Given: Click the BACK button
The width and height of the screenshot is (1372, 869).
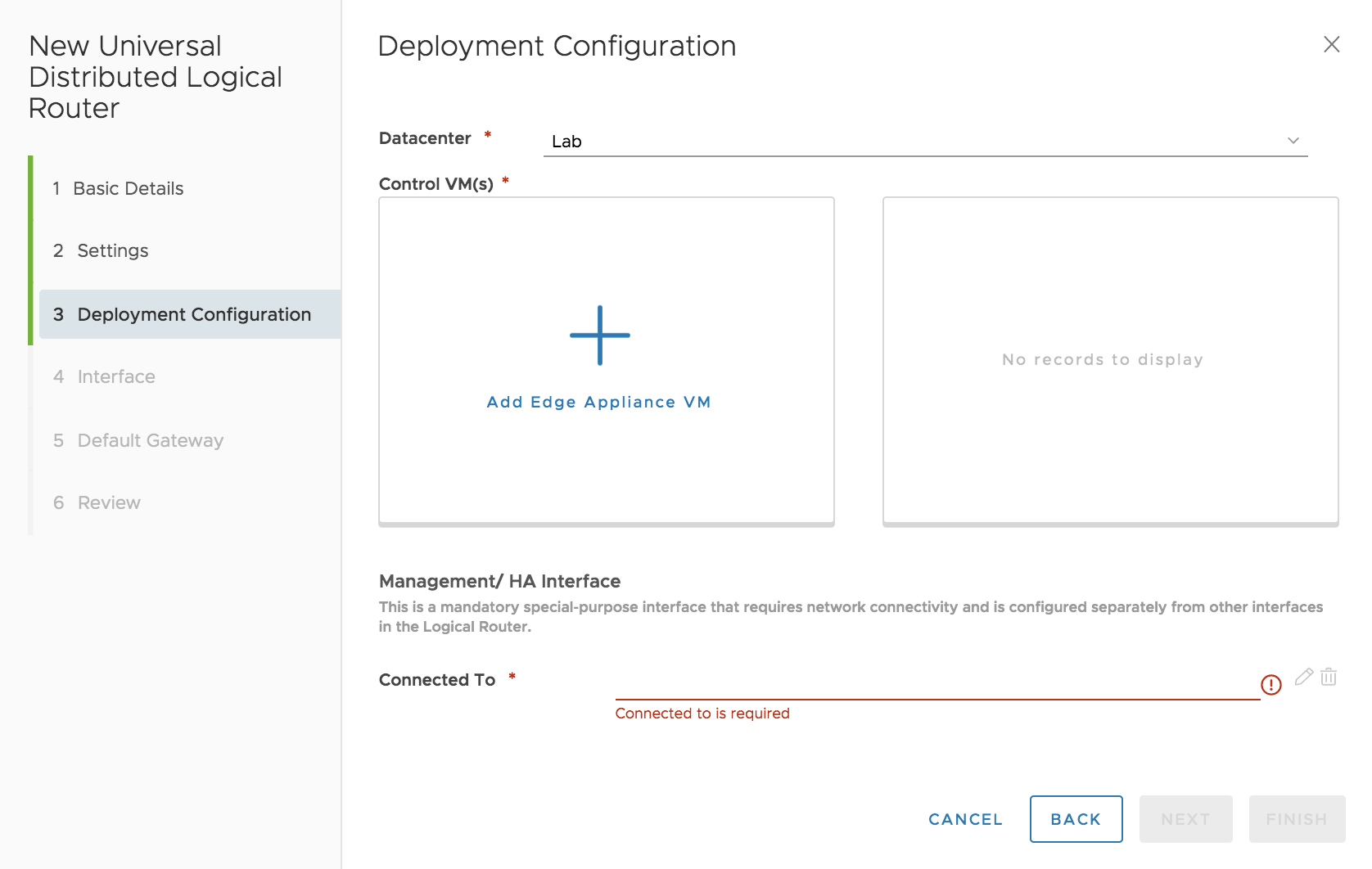Looking at the screenshot, I should click(1076, 818).
